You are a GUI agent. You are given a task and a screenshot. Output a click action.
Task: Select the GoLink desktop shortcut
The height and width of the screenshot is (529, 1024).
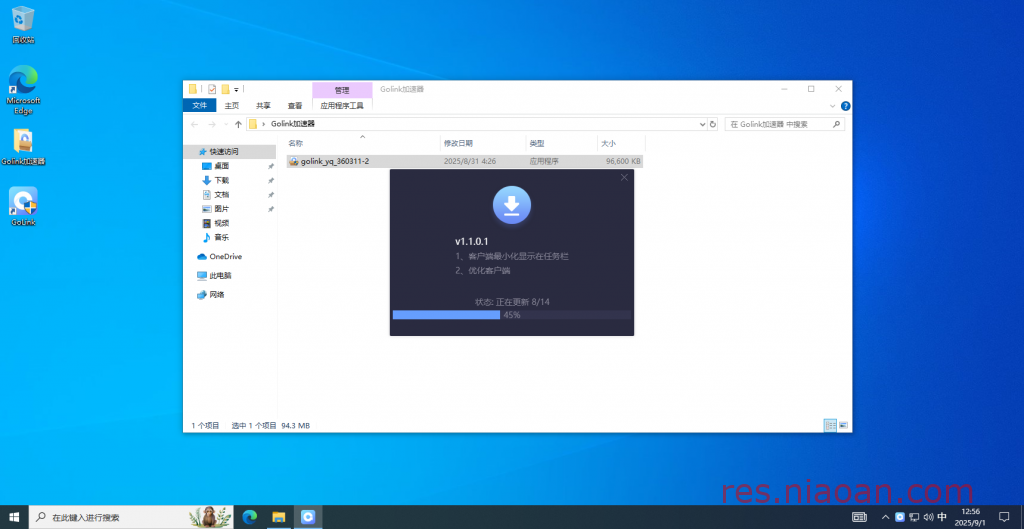coord(23,206)
